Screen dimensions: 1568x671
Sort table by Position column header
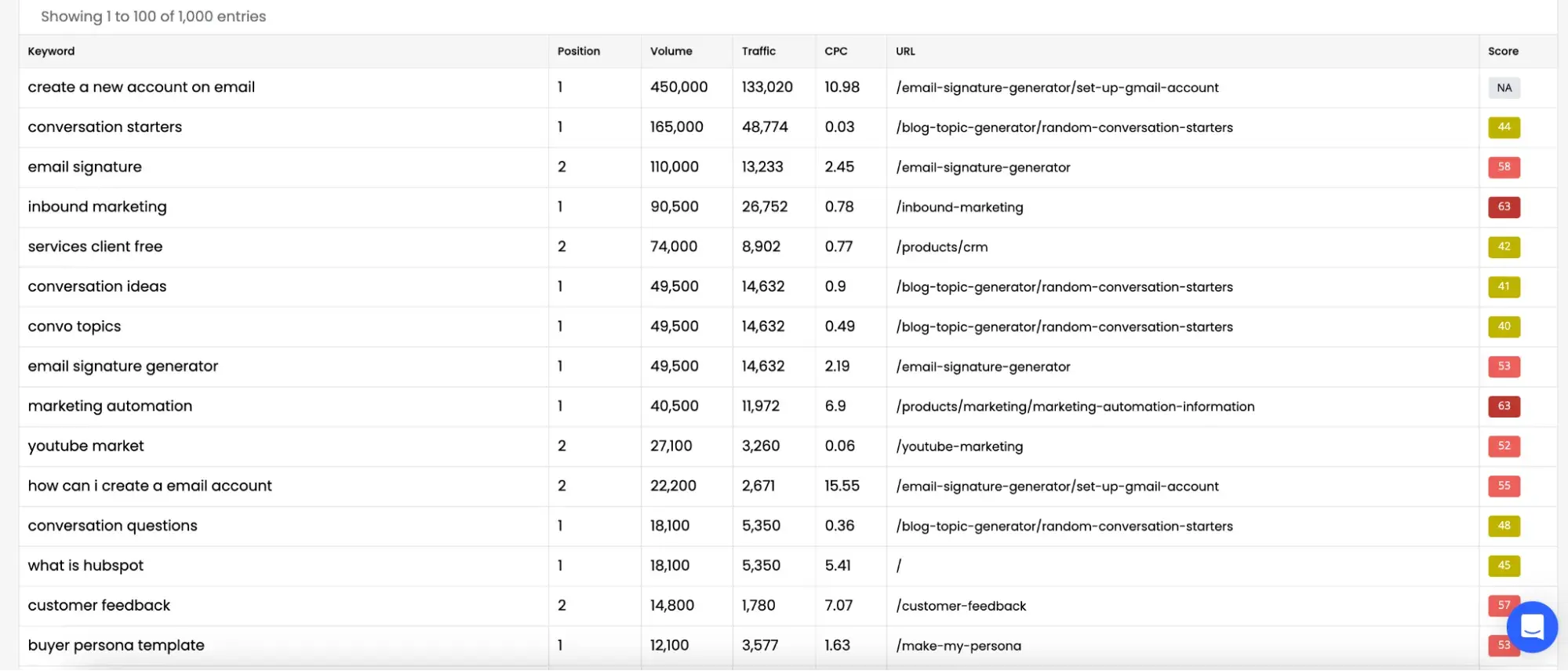[x=578, y=51]
